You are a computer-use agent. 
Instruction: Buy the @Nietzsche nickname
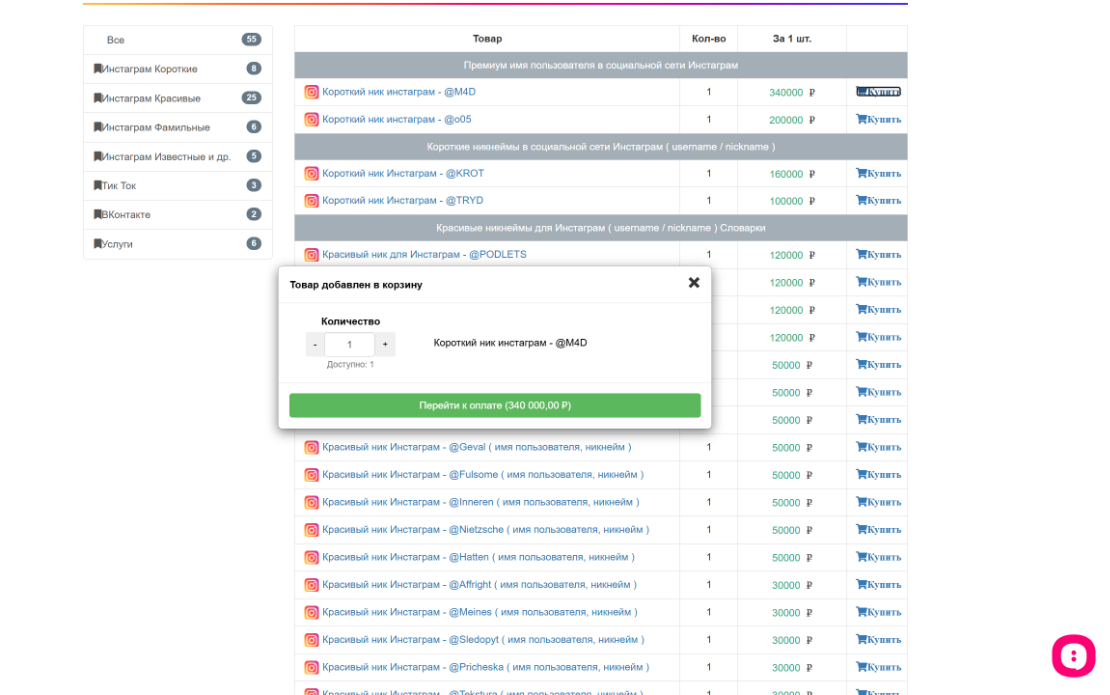pos(879,530)
